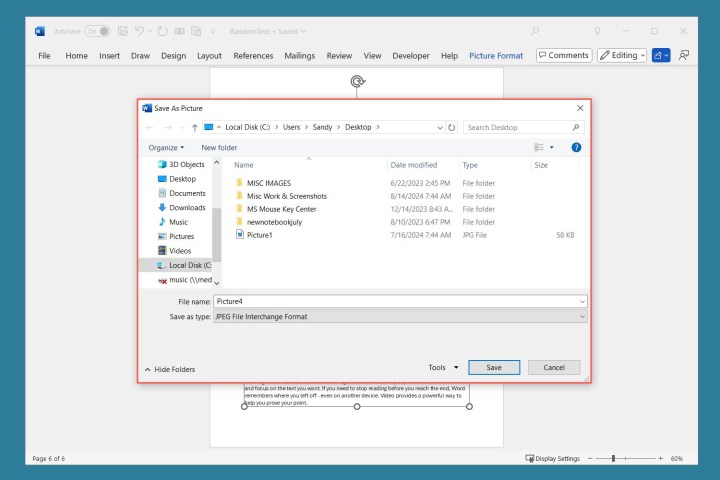
Task: Click the up-arrow folder navigation icon
Action: tap(194, 127)
